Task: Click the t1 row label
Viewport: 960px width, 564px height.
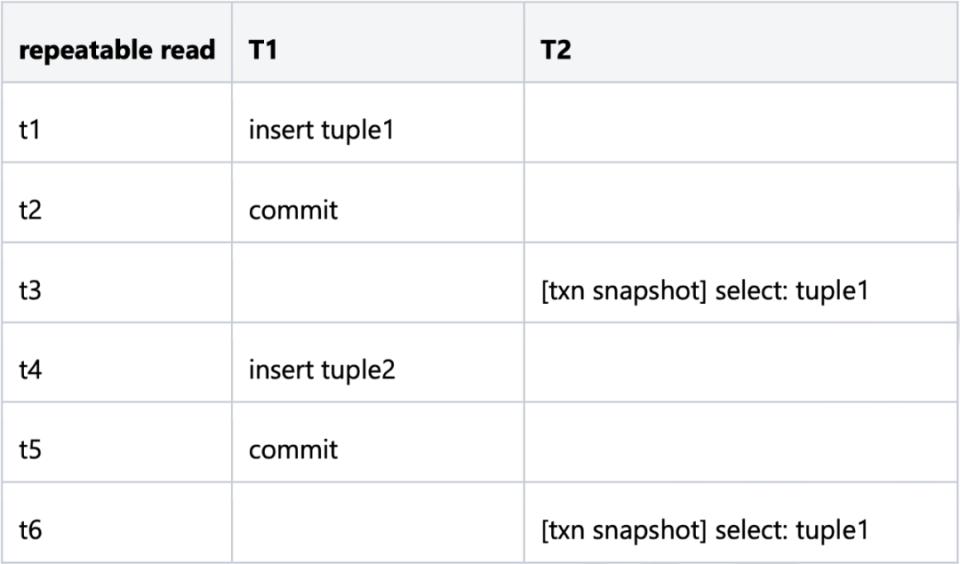Action: click(x=30, y=130)
